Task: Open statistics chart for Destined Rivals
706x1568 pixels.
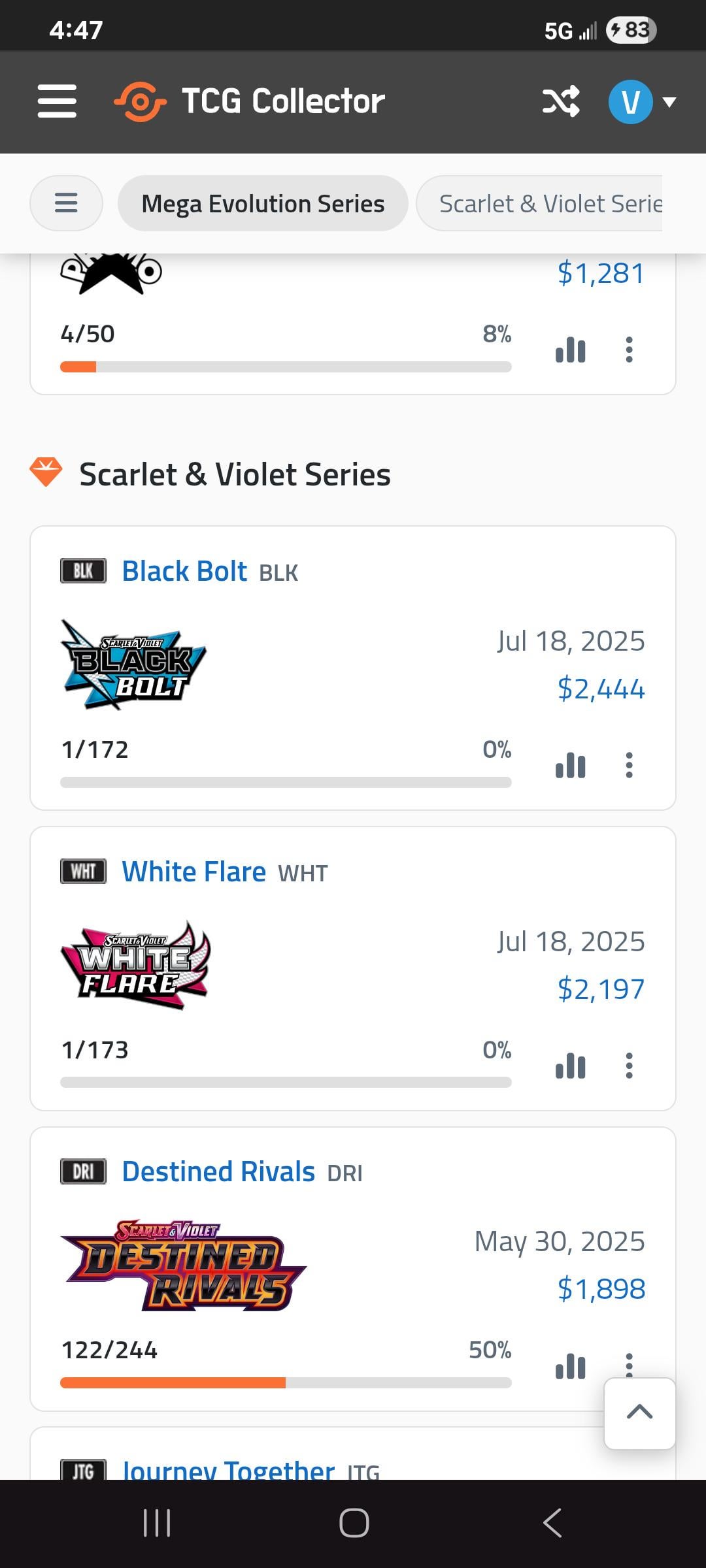Action: click(x=570, y=1365)
